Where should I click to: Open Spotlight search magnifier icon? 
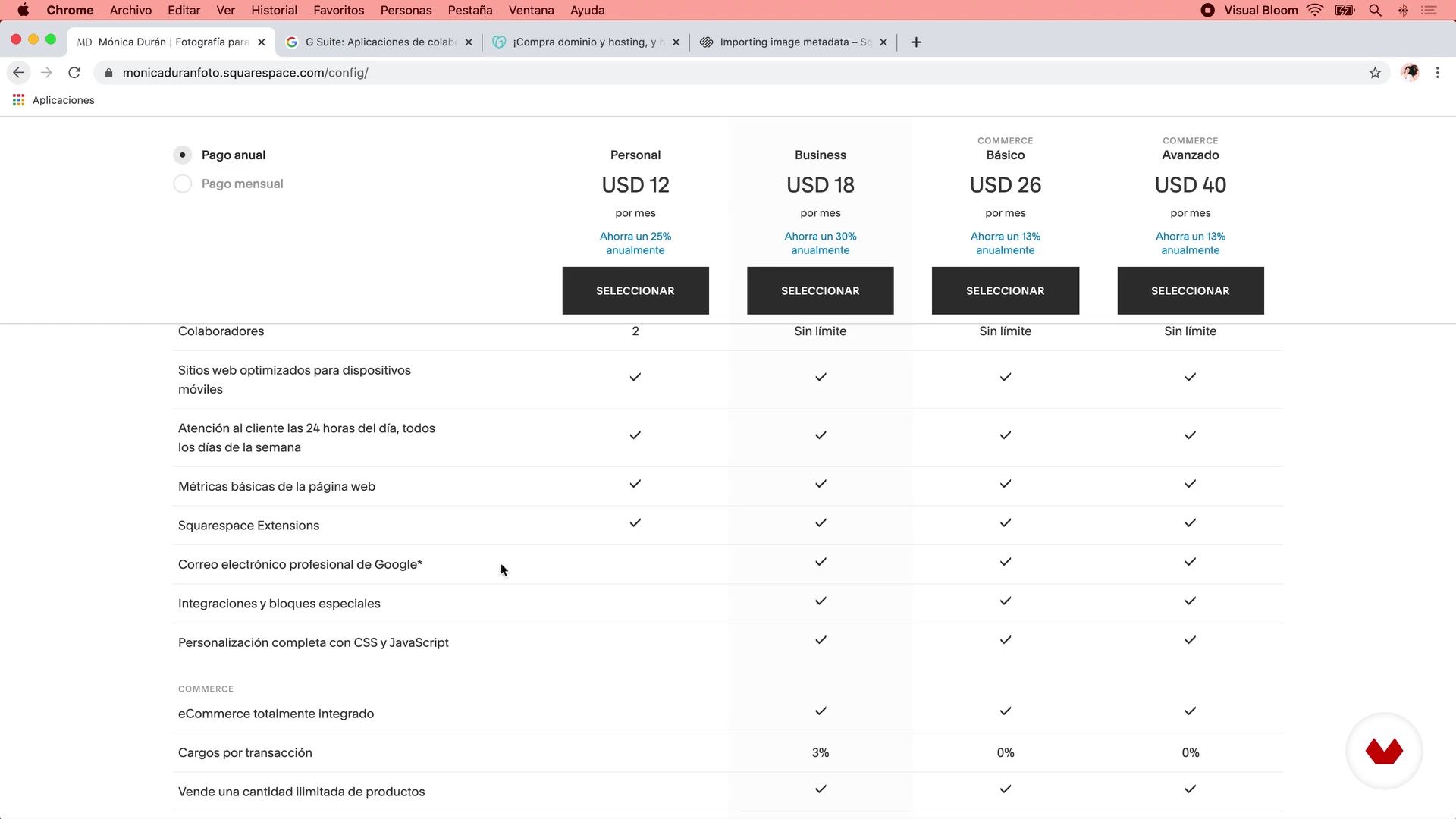click(1375, 10)
